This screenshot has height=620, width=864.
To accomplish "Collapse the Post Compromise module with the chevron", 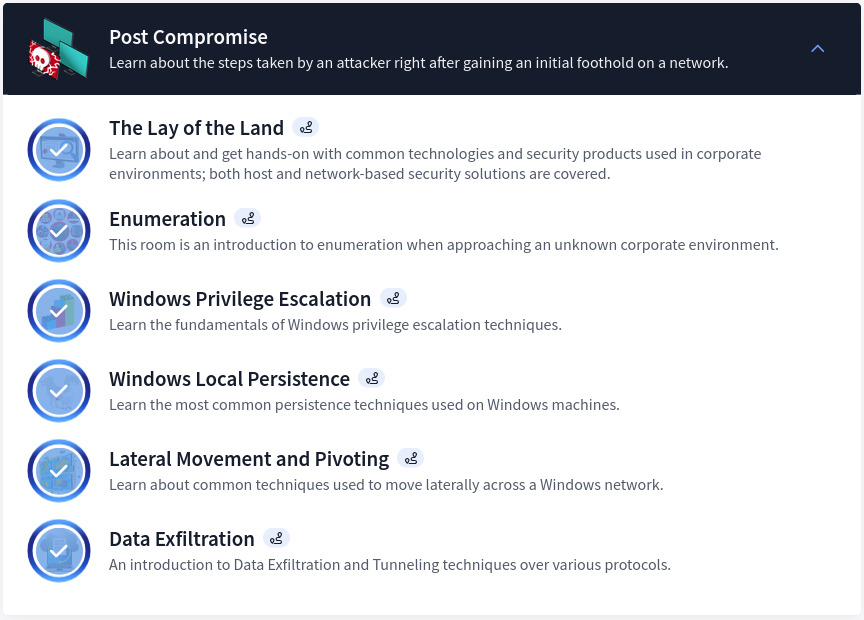I will 818,48.
